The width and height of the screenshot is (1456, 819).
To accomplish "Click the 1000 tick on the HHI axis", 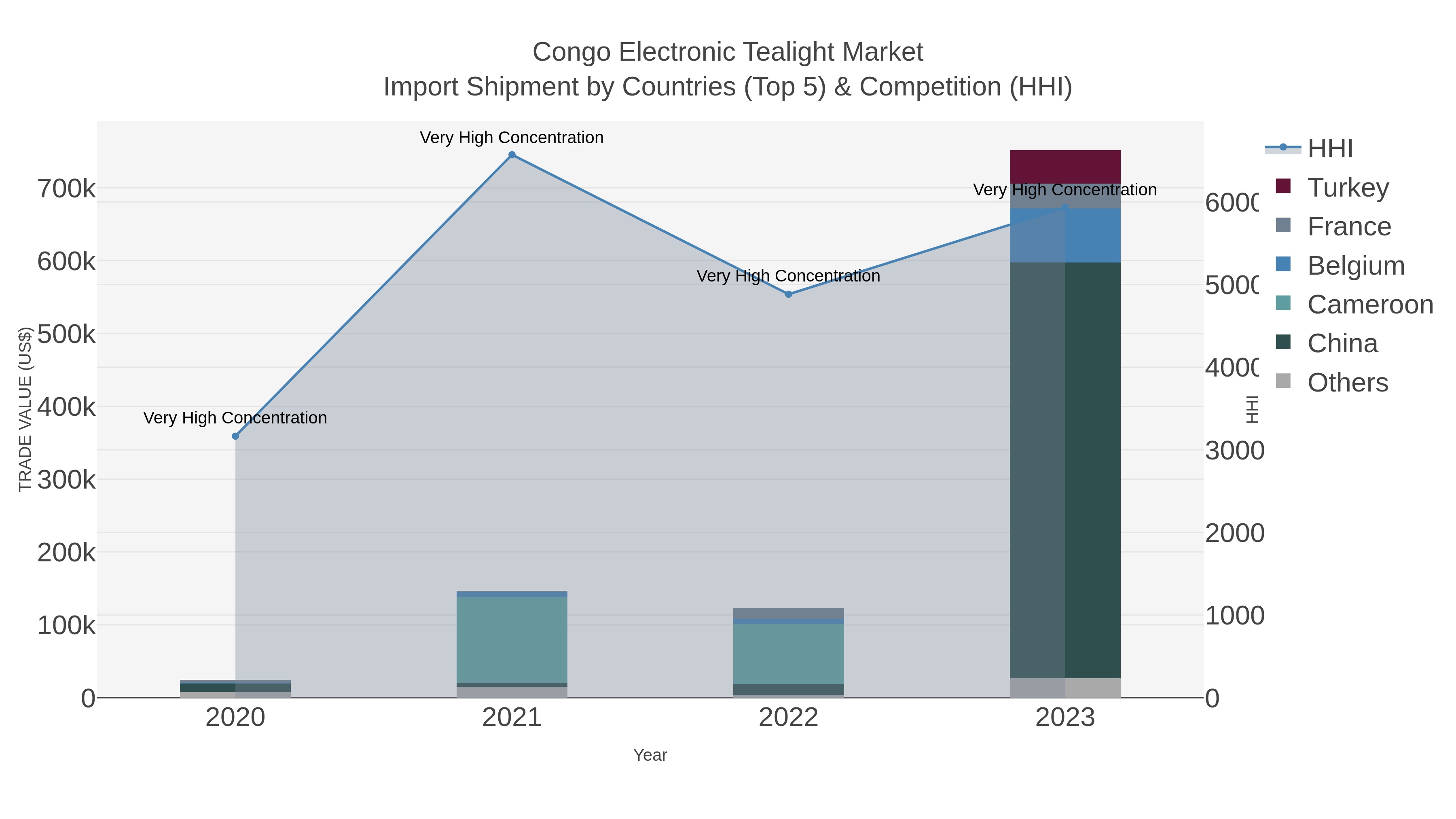I will pyautogui.click(x=1234, y=616).
